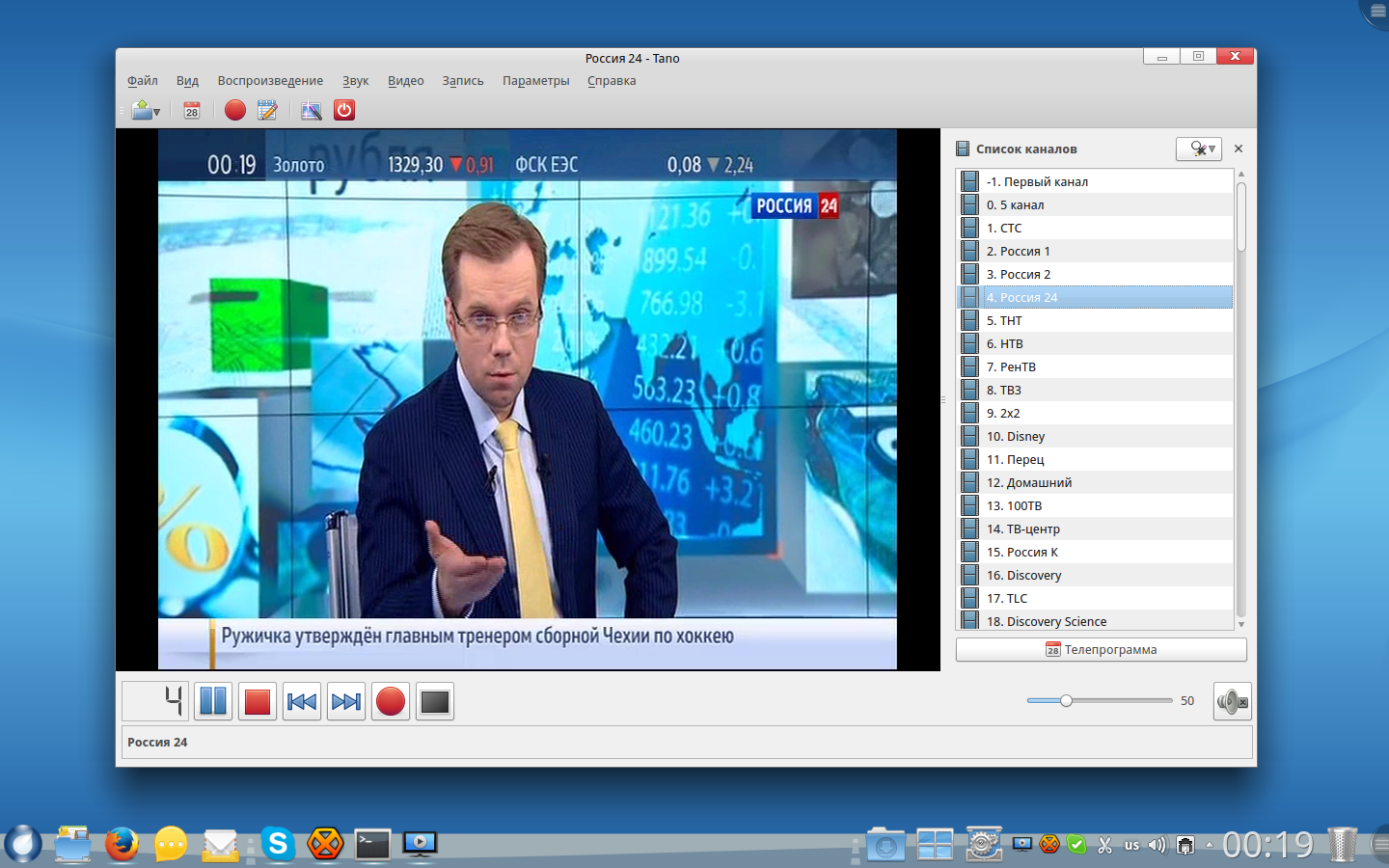Open the Воспроизведение menu
This screenshot has height=868, width=1389.
click(x=270, y=81)
